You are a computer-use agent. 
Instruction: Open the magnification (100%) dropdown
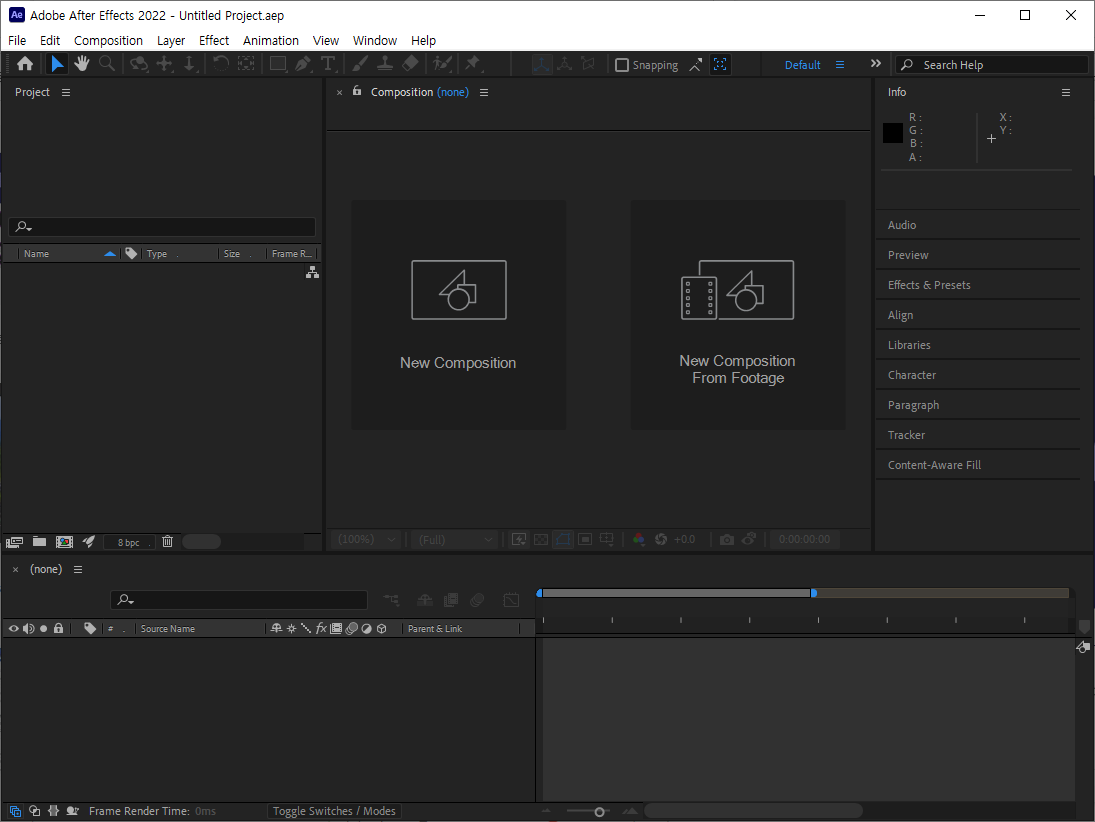tap(367, 539)
